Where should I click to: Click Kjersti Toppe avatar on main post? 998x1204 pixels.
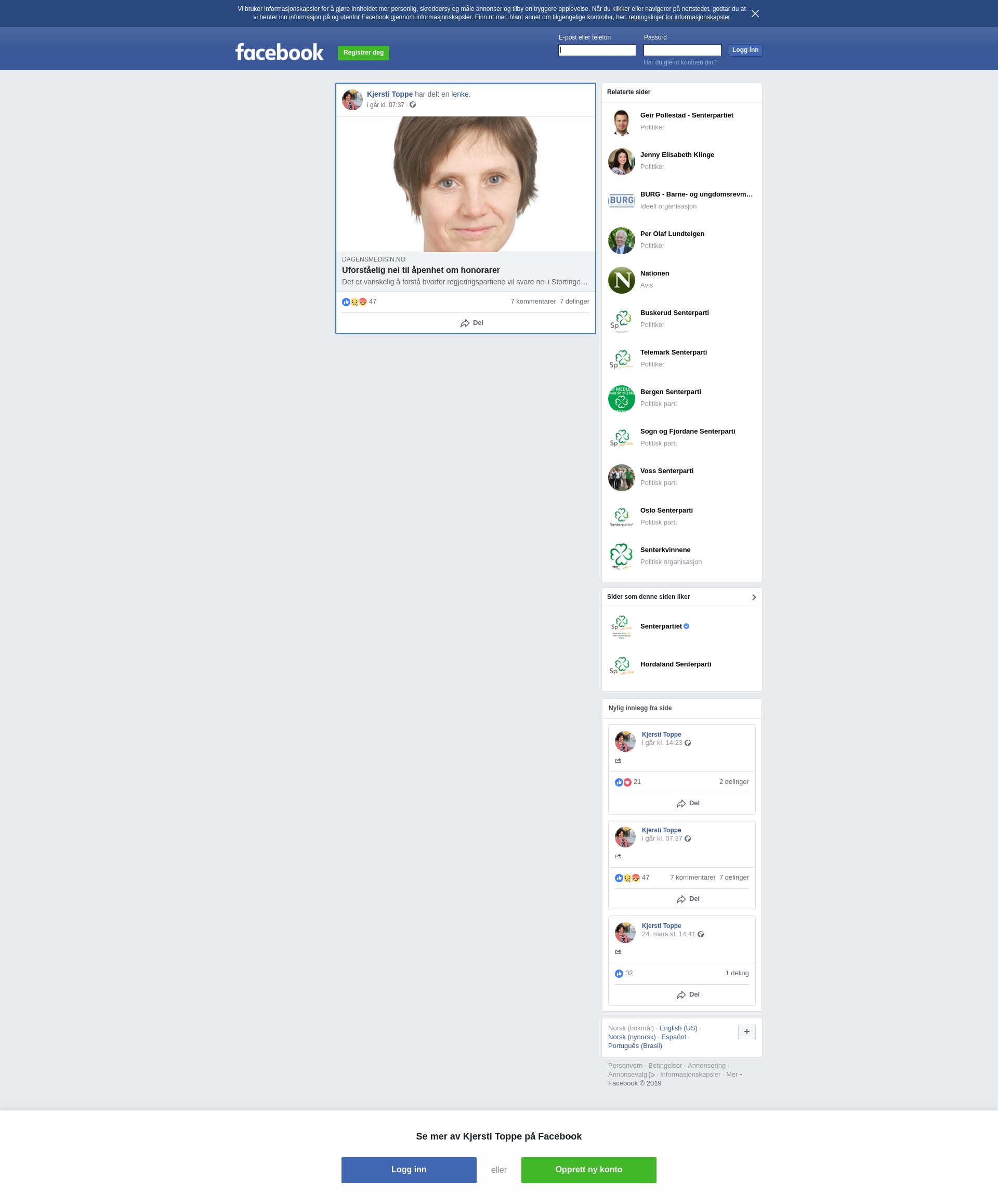(x=352, y=100)
